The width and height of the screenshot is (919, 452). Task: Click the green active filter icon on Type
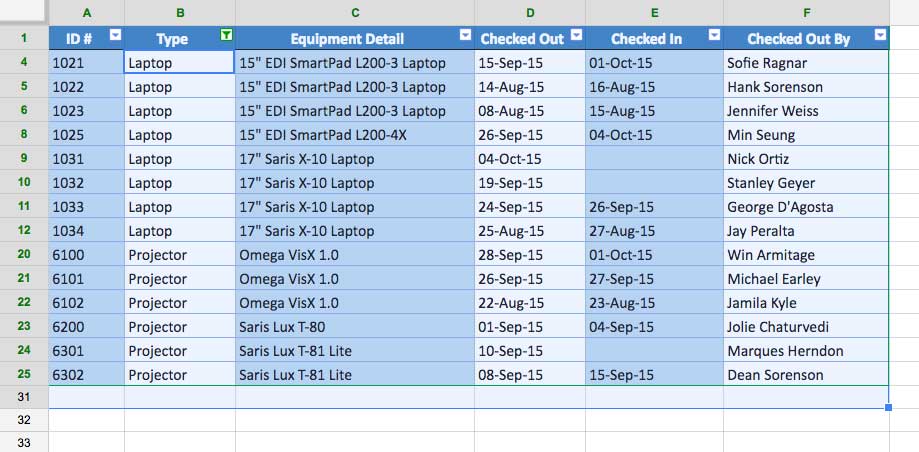226,35
